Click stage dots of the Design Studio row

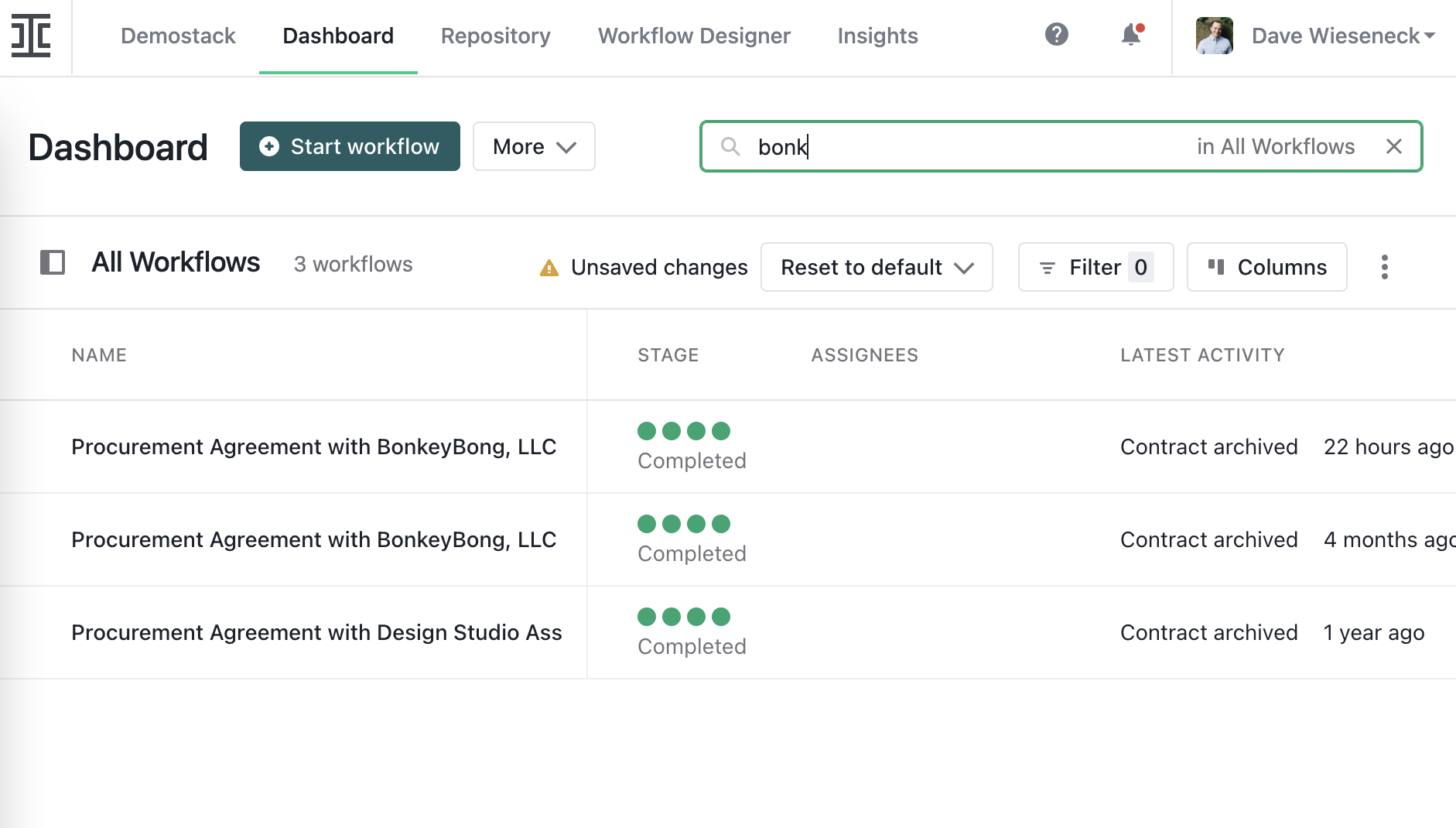click(x=684, y=617)
